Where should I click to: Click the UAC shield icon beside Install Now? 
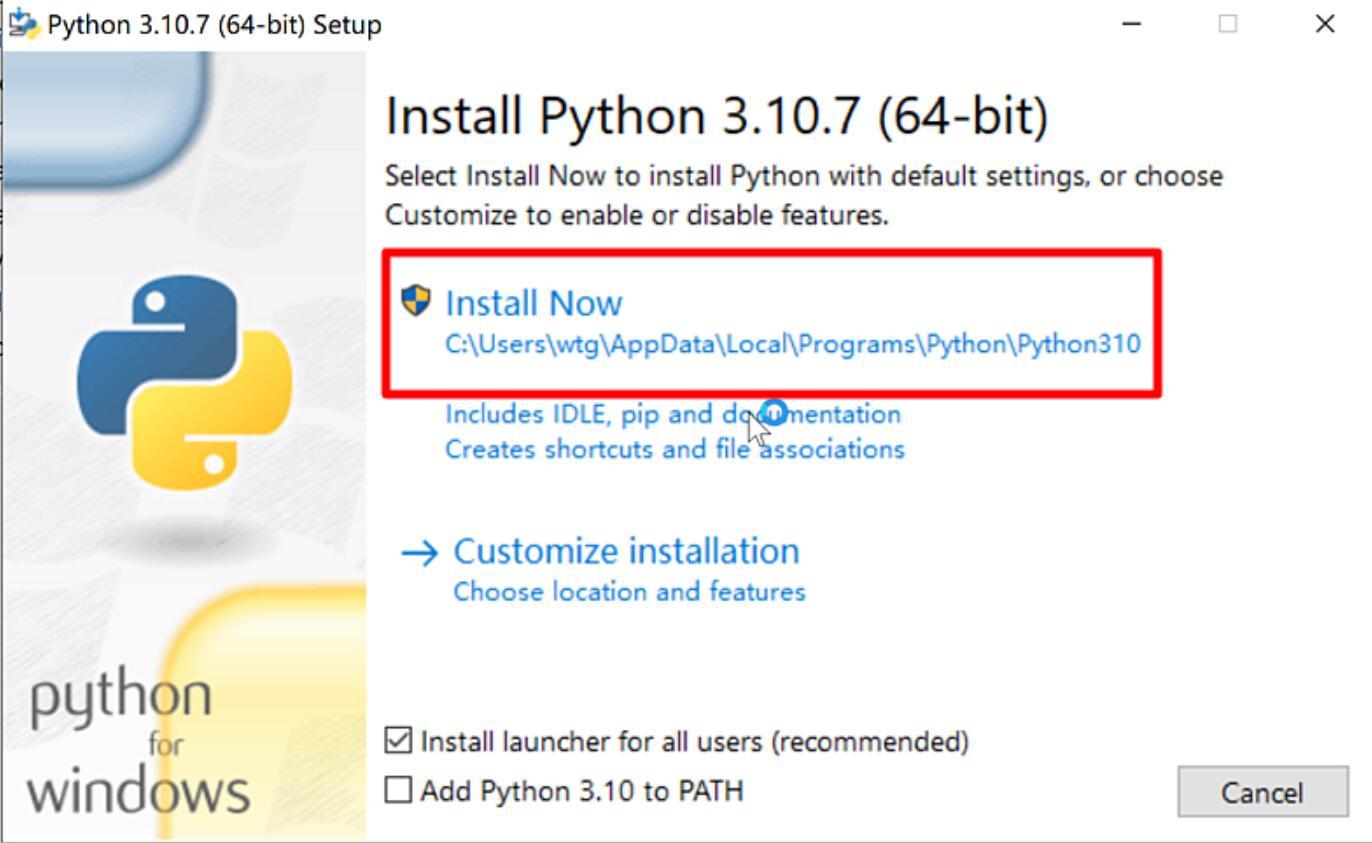[x=415, y=301]
